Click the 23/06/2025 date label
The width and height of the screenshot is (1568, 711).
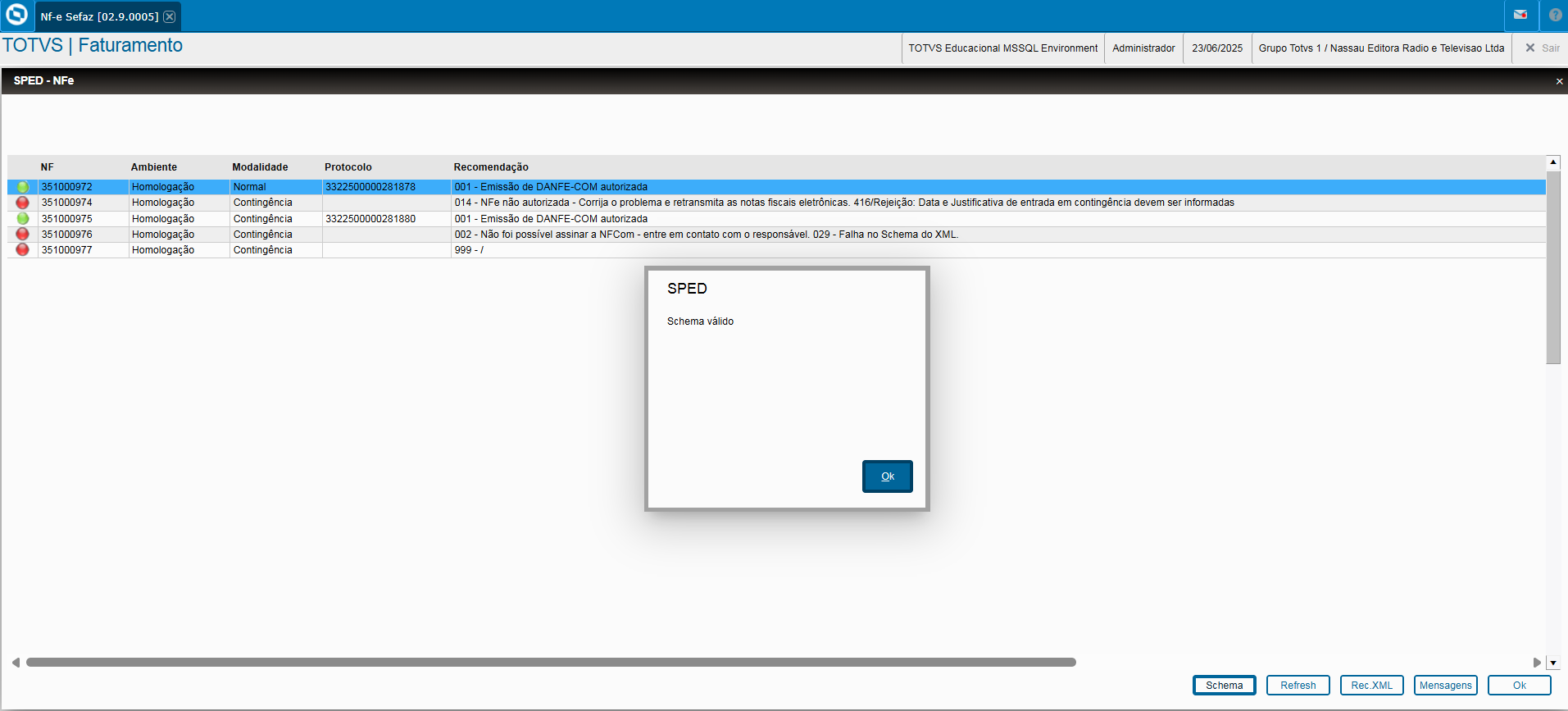(x=1217, y=48)
